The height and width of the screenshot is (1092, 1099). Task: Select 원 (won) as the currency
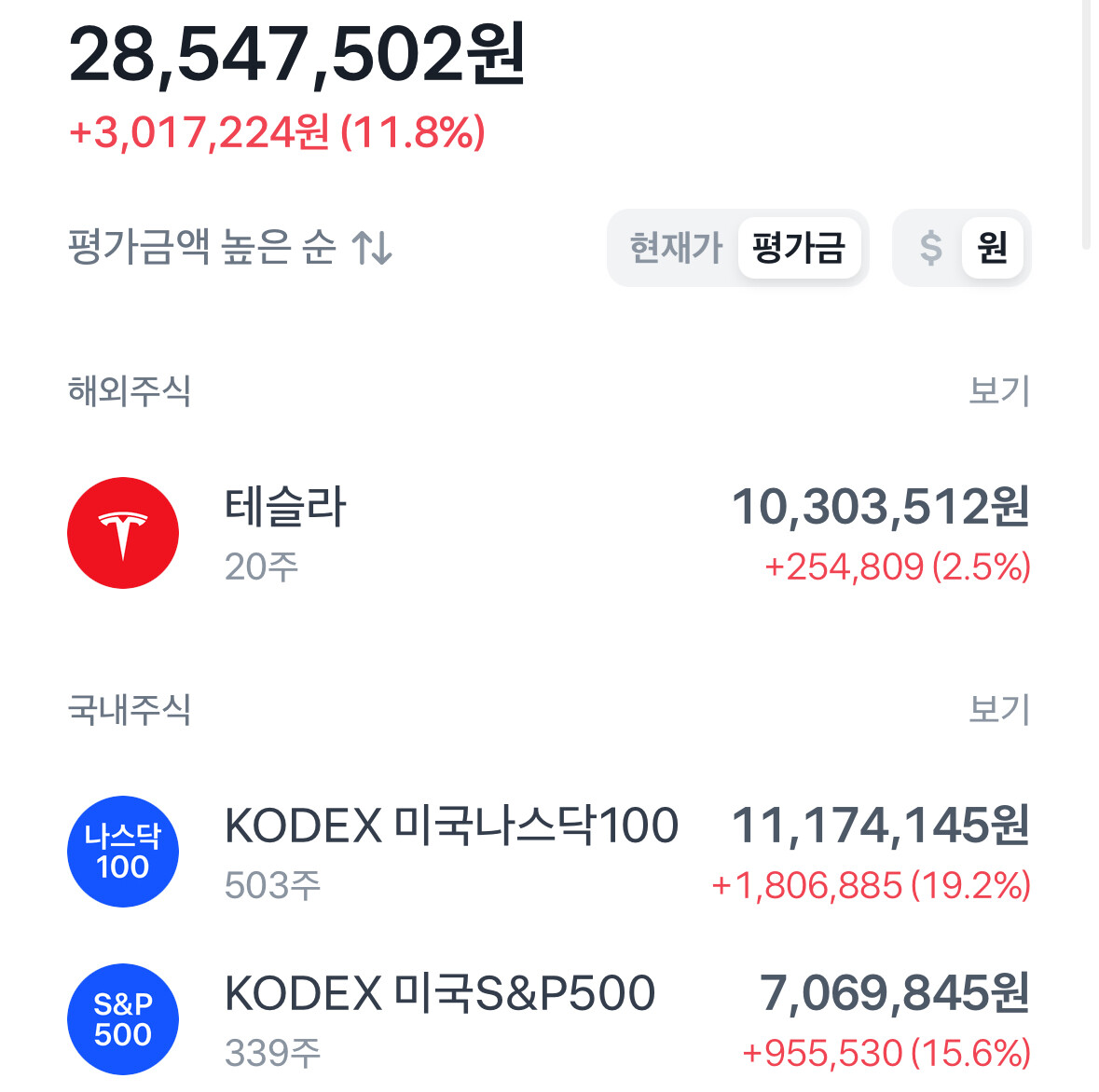coord(993,248)
